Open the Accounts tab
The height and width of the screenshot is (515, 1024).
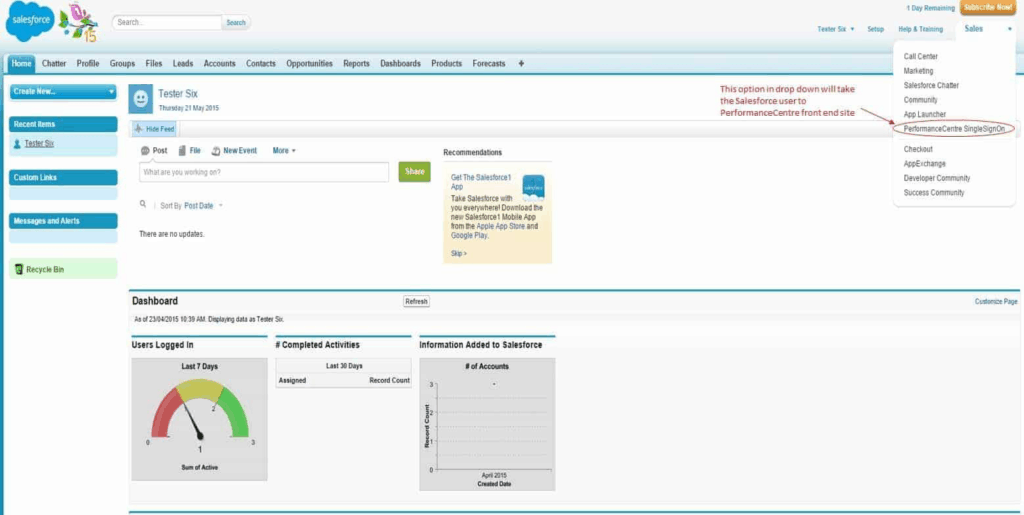[x=219, y=63]
